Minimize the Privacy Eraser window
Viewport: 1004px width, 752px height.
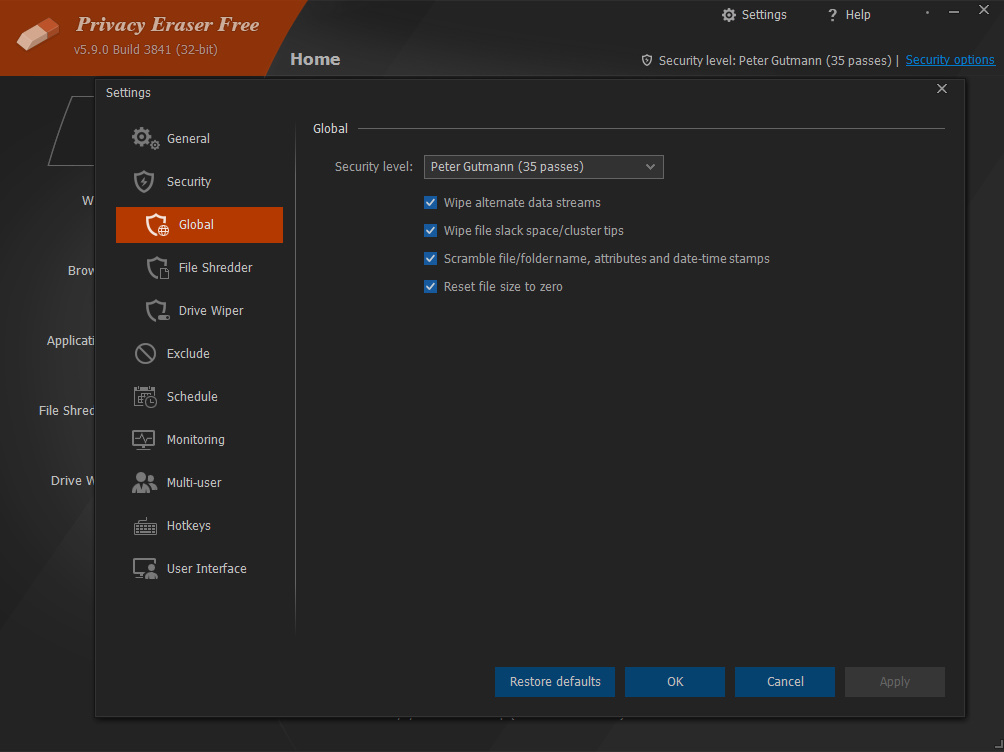[954, 12]
